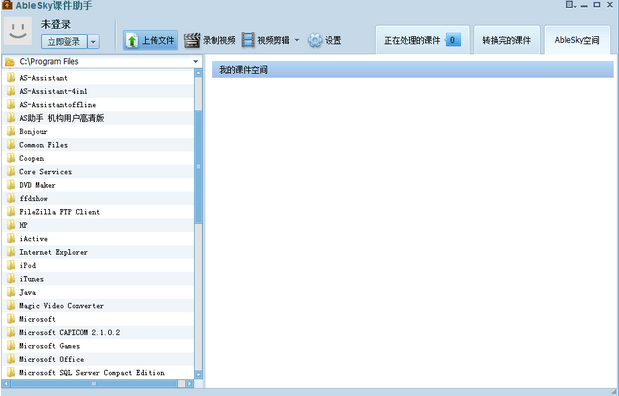Select the Coopen folder

pyautogui.click(x=98, y=158)
